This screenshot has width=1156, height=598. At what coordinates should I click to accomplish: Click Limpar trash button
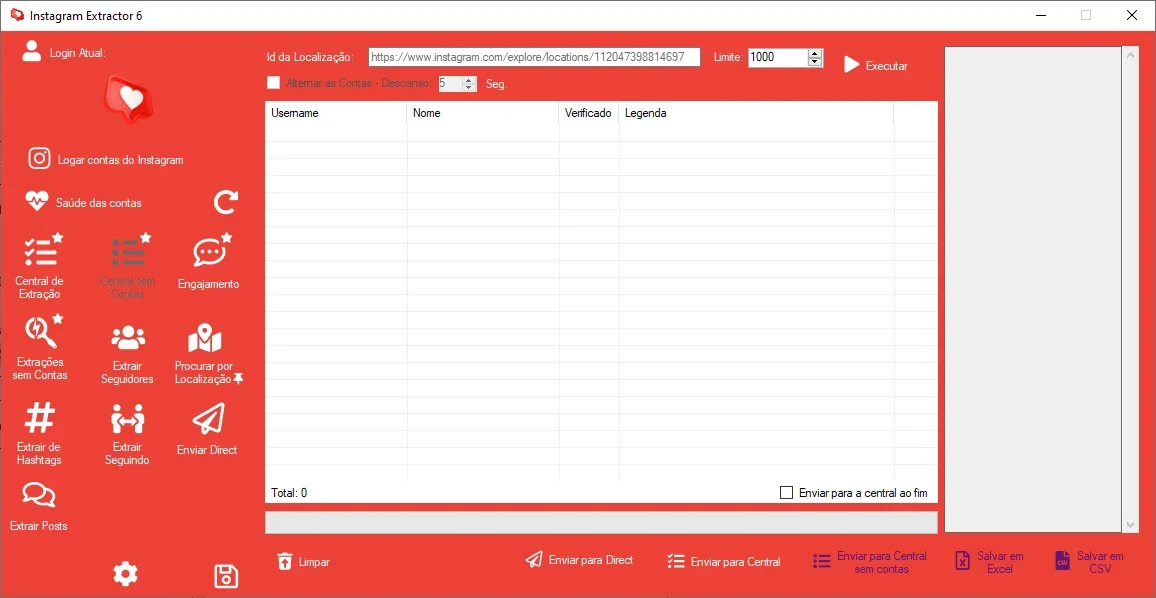pyautogui.click(x=304, y=562)
